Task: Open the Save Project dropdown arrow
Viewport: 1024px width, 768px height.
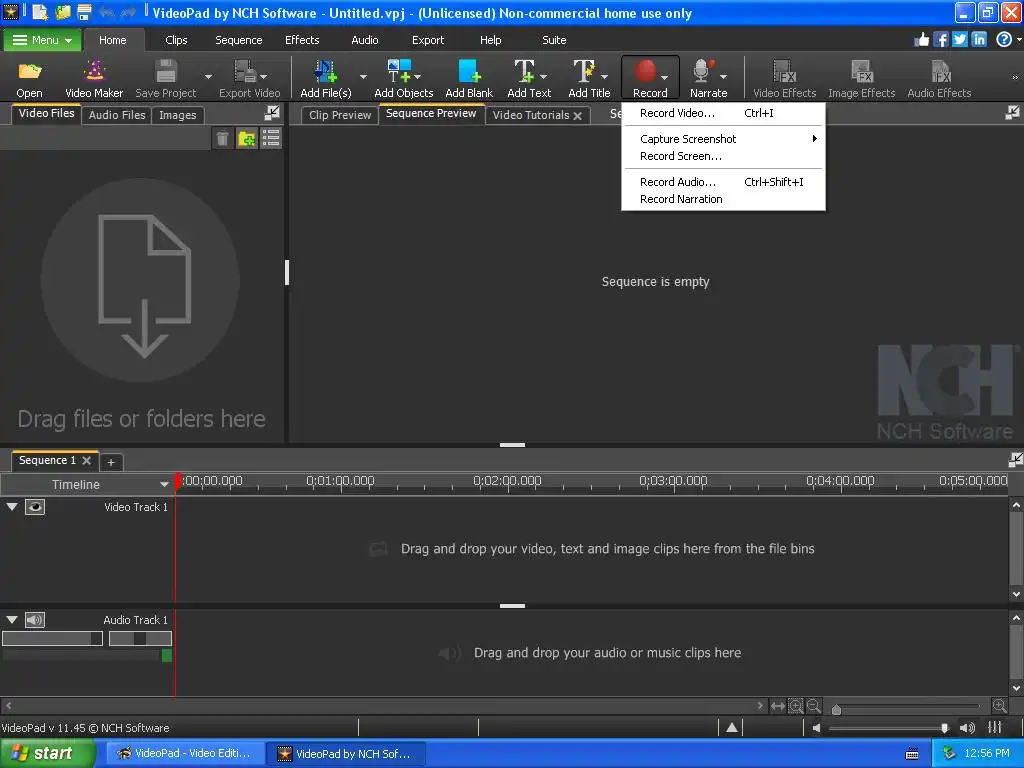Action: 208,77
